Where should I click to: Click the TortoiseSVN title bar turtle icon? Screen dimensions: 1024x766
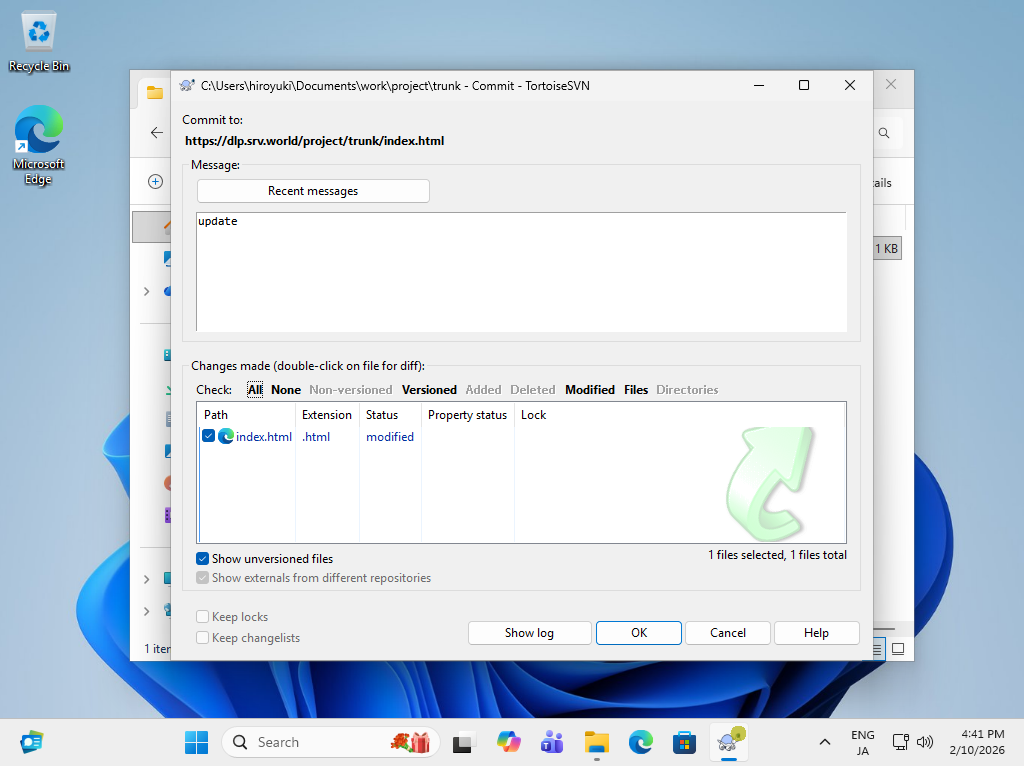187,86
